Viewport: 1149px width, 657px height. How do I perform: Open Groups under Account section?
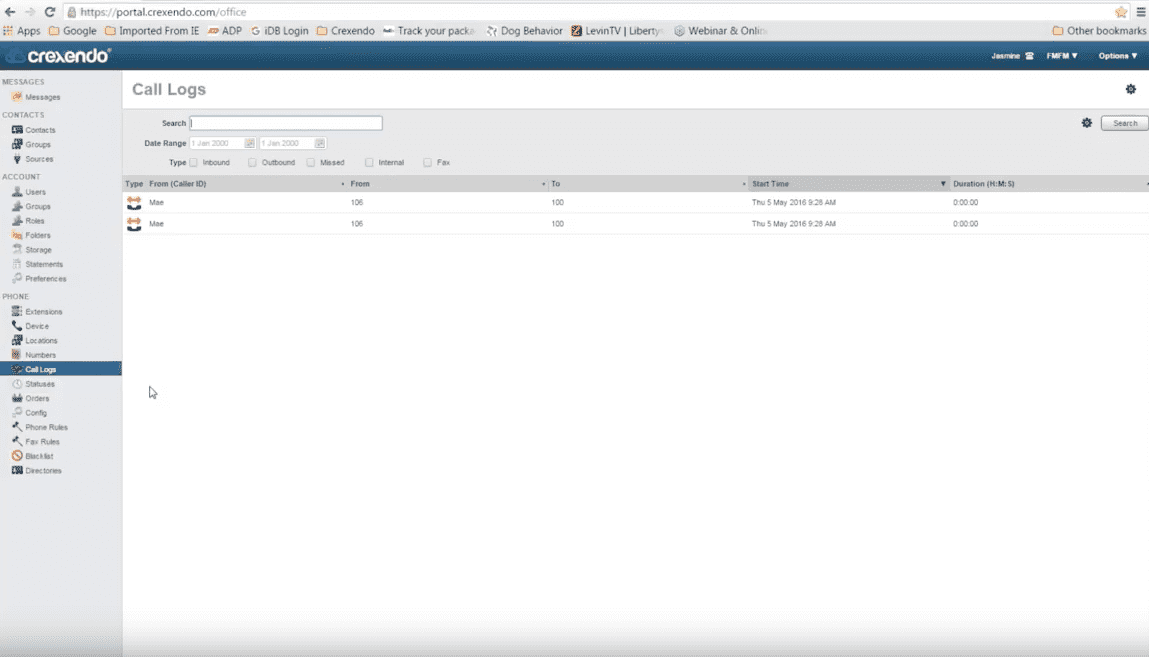pyautogui.click(x=37, y=207)
